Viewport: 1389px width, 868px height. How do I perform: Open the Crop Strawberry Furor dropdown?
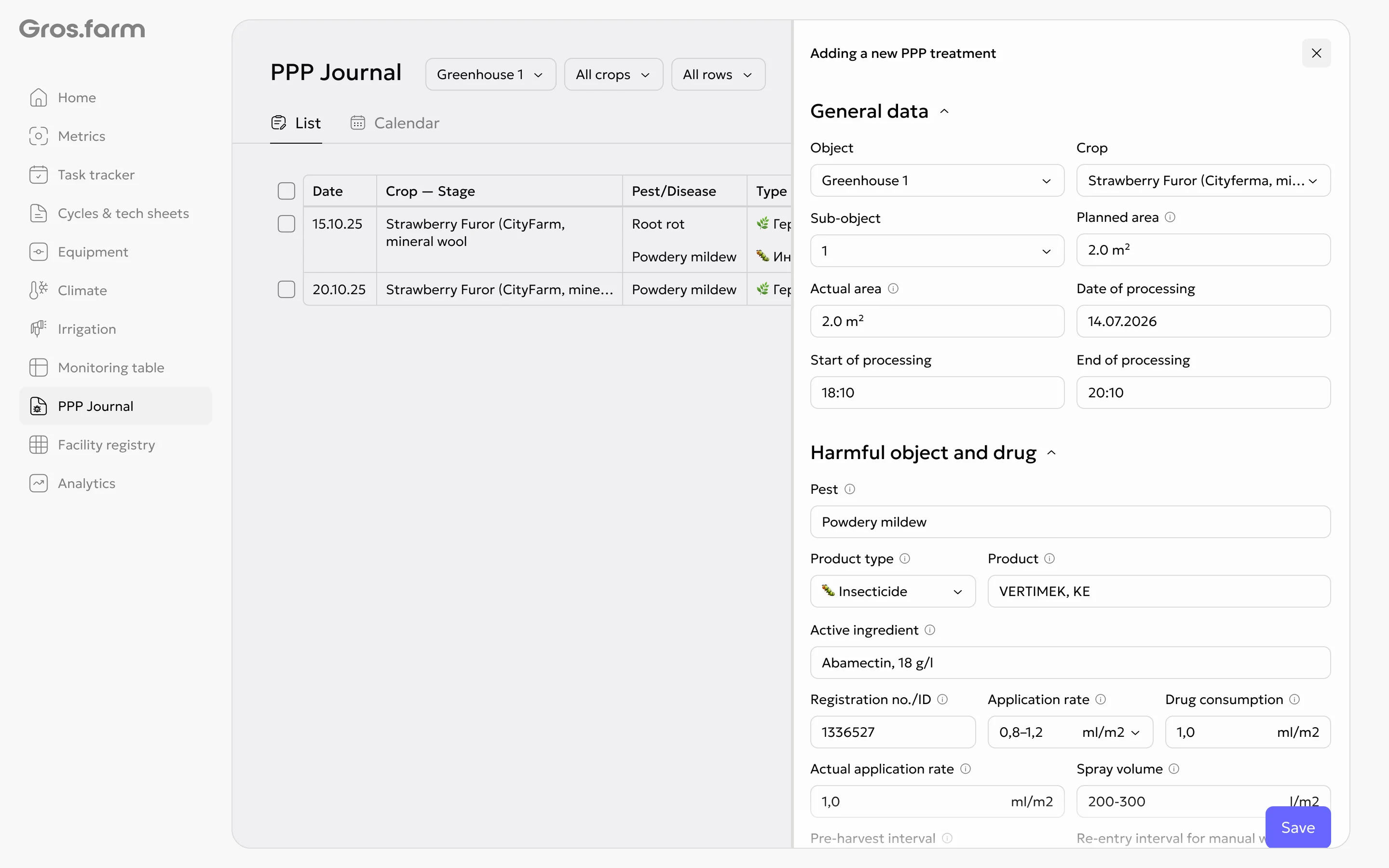point(1204,180)
